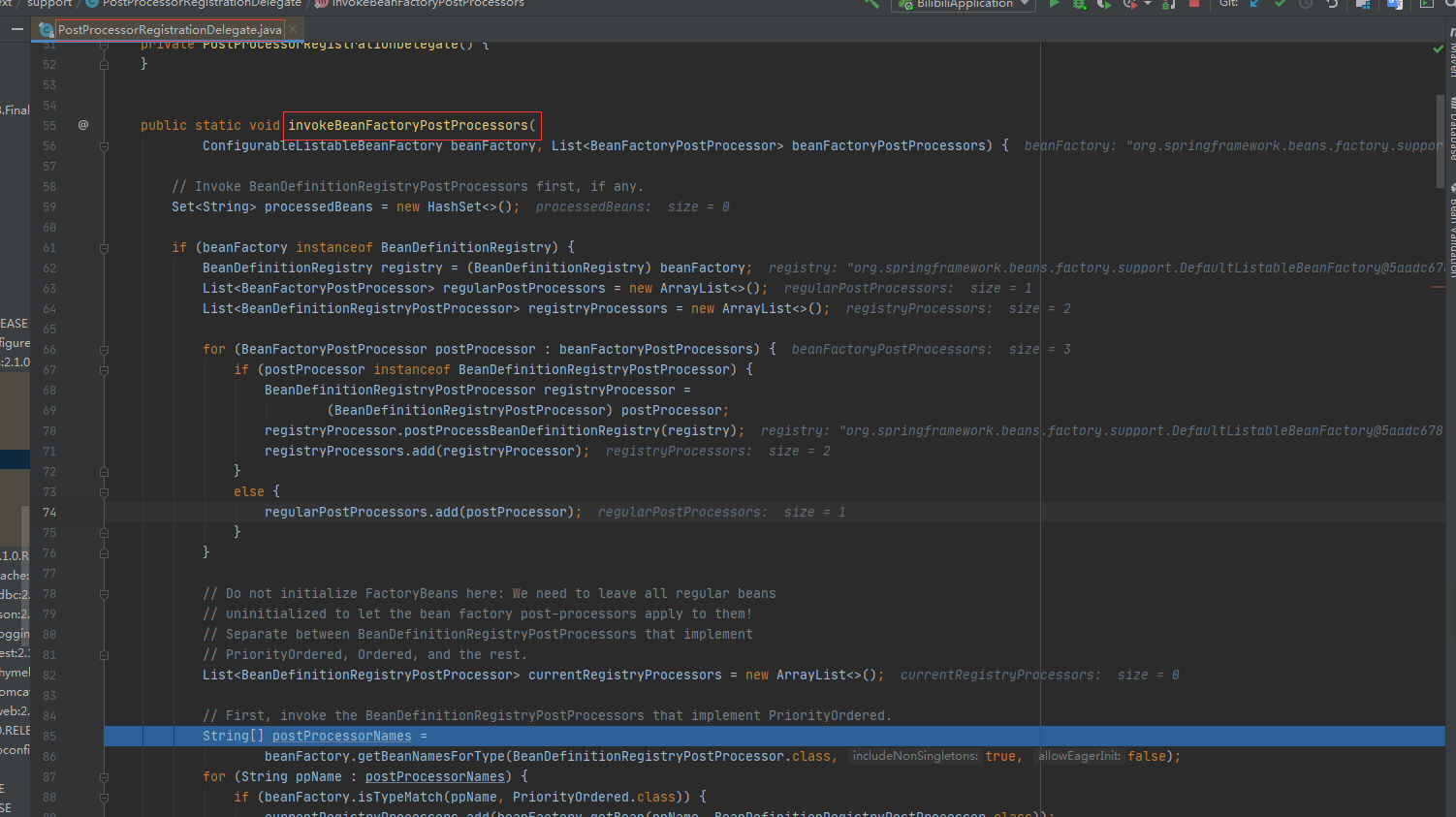This screenshot has height=817, width=1456.
Task: Commit changes with Git checkmark icon
Action: pyautogui.click(x=1280, y=4)
